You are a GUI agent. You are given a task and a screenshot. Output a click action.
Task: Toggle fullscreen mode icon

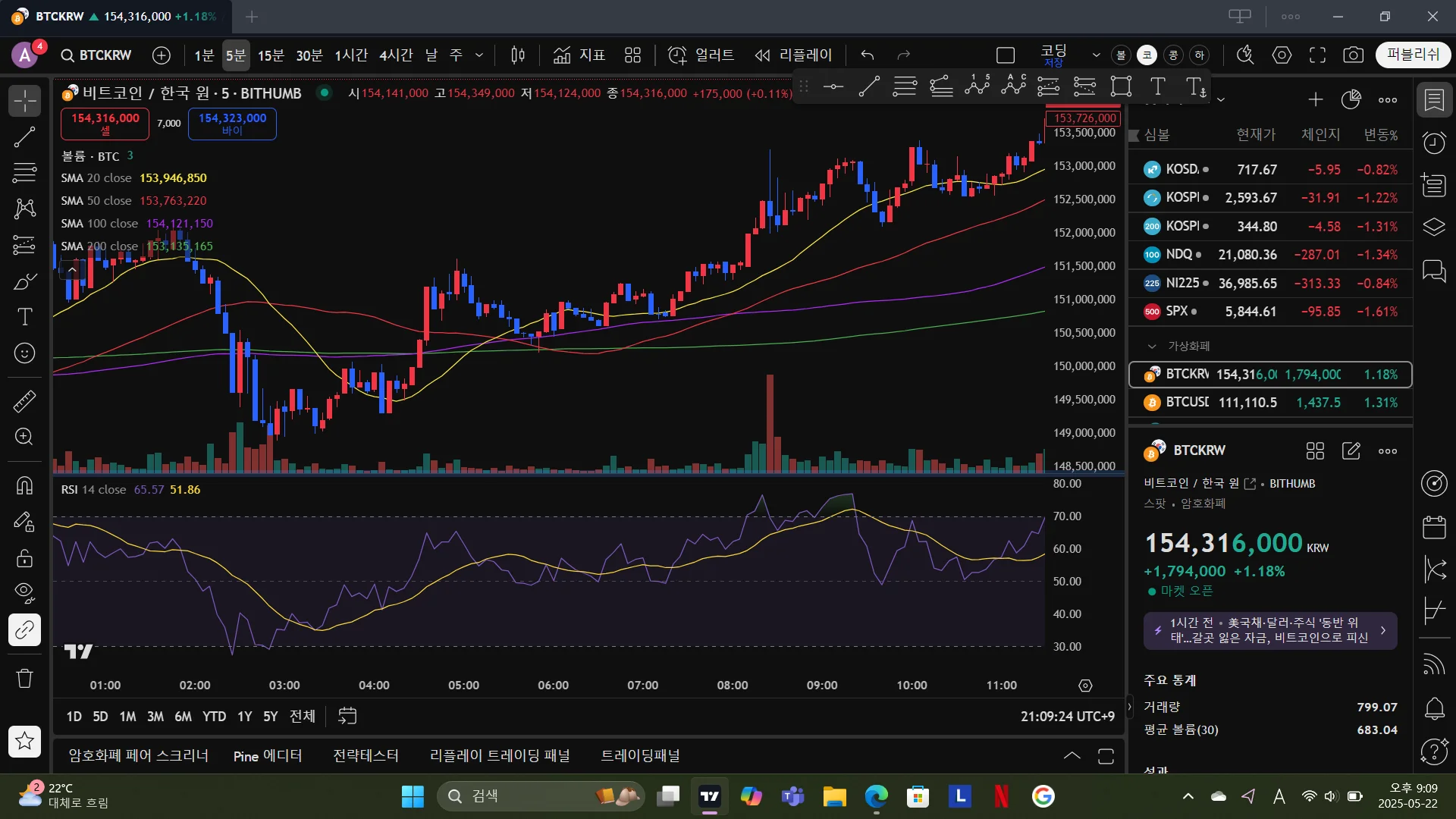click(1317, 55)
